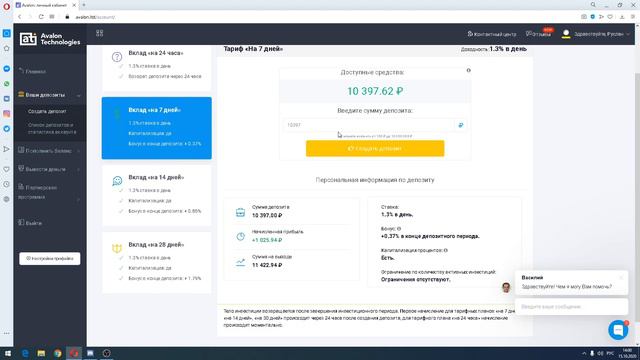Open Opera sidebar Instagram icon
Screen dimensions: 640x360
pos(7,114)
